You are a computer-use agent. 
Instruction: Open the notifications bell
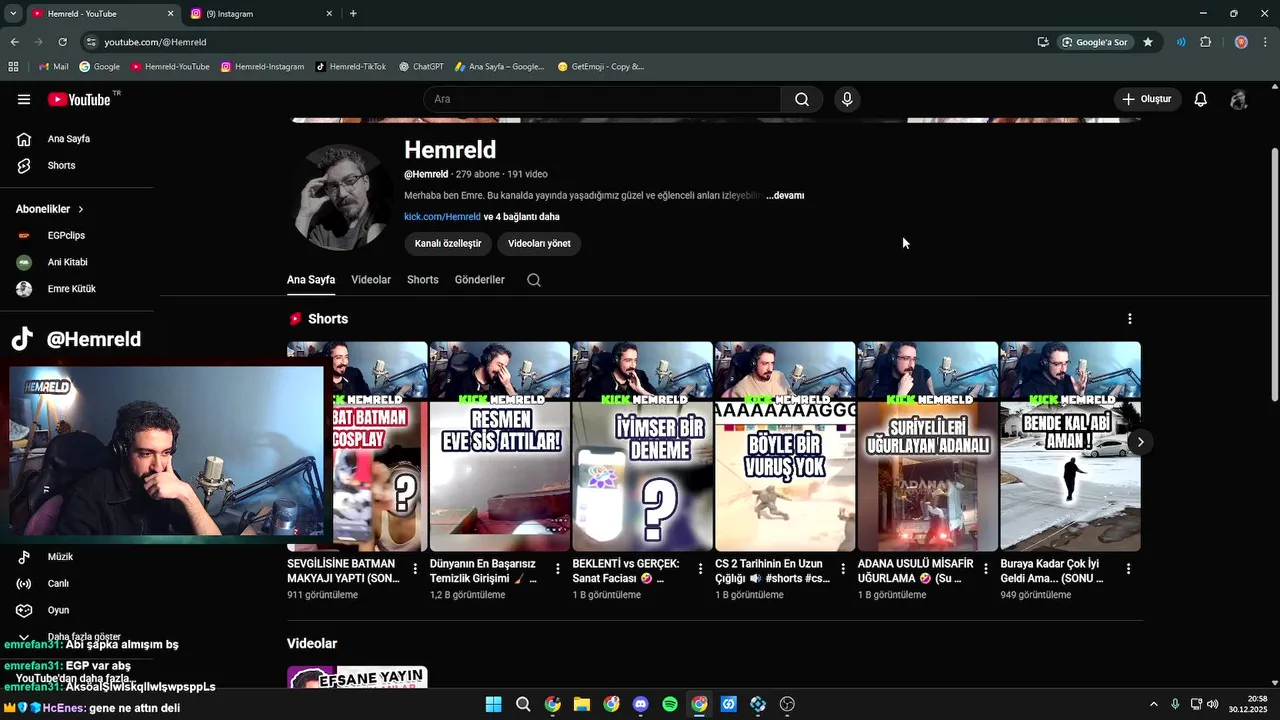[x=1200, y=99]
